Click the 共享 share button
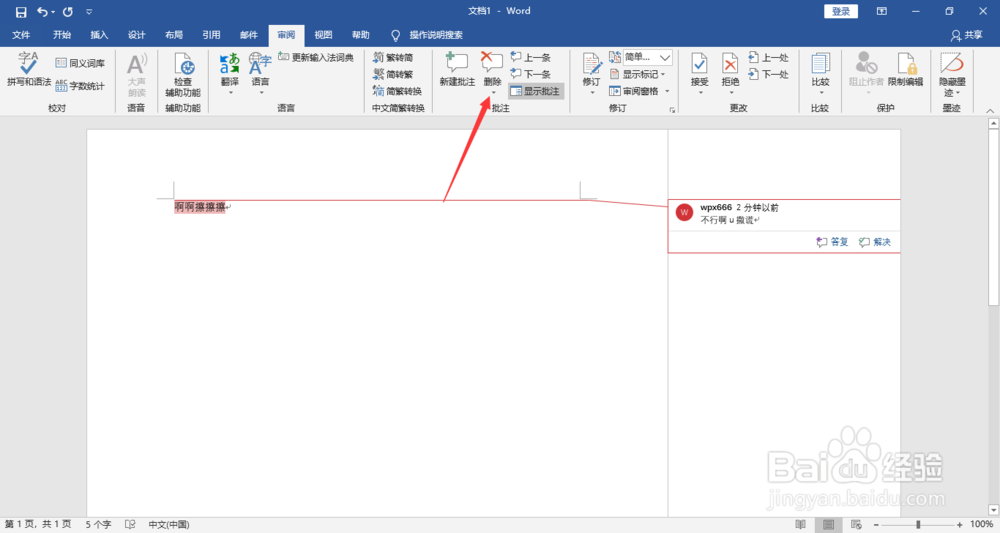This screenshot has height=533, width=1000. point(966,35)
